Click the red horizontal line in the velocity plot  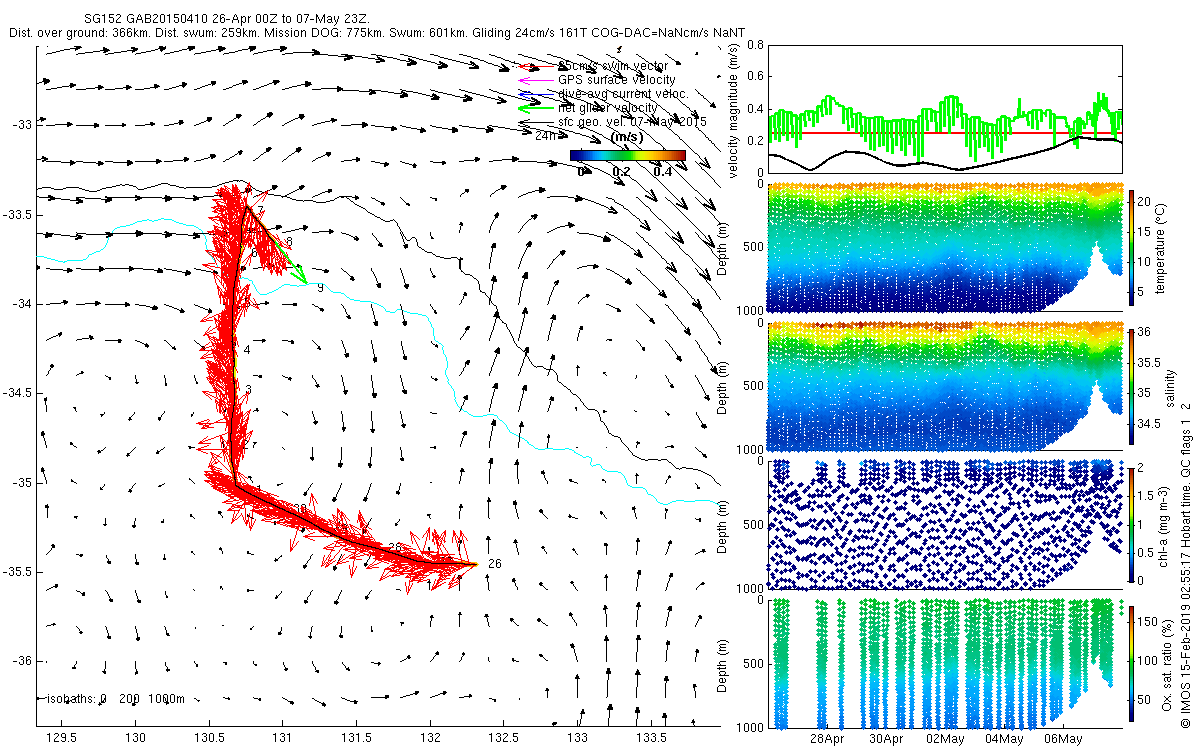[x=944, y=132]
